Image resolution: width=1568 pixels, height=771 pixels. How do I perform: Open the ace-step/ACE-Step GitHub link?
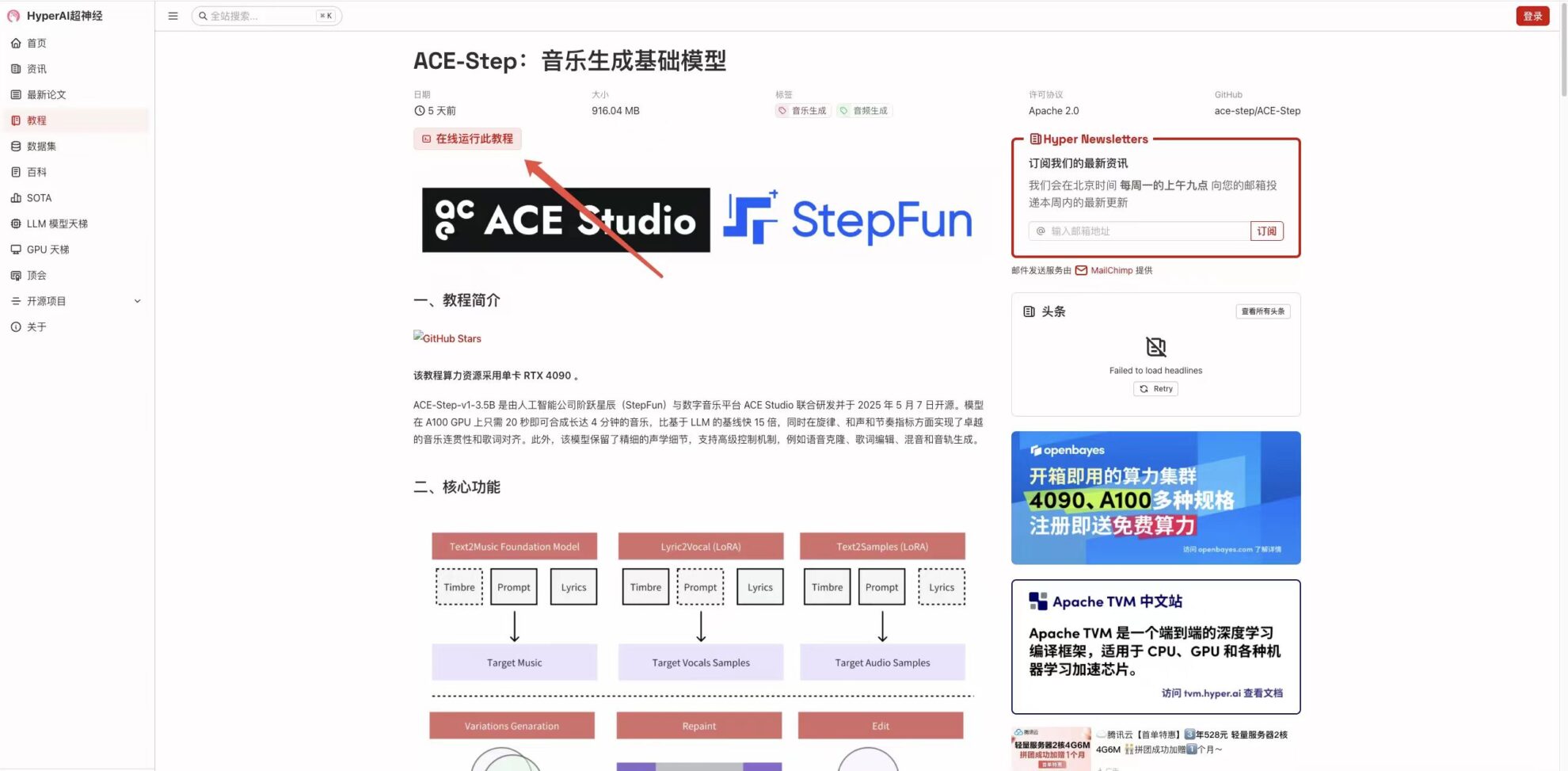tap(1257, 111)
